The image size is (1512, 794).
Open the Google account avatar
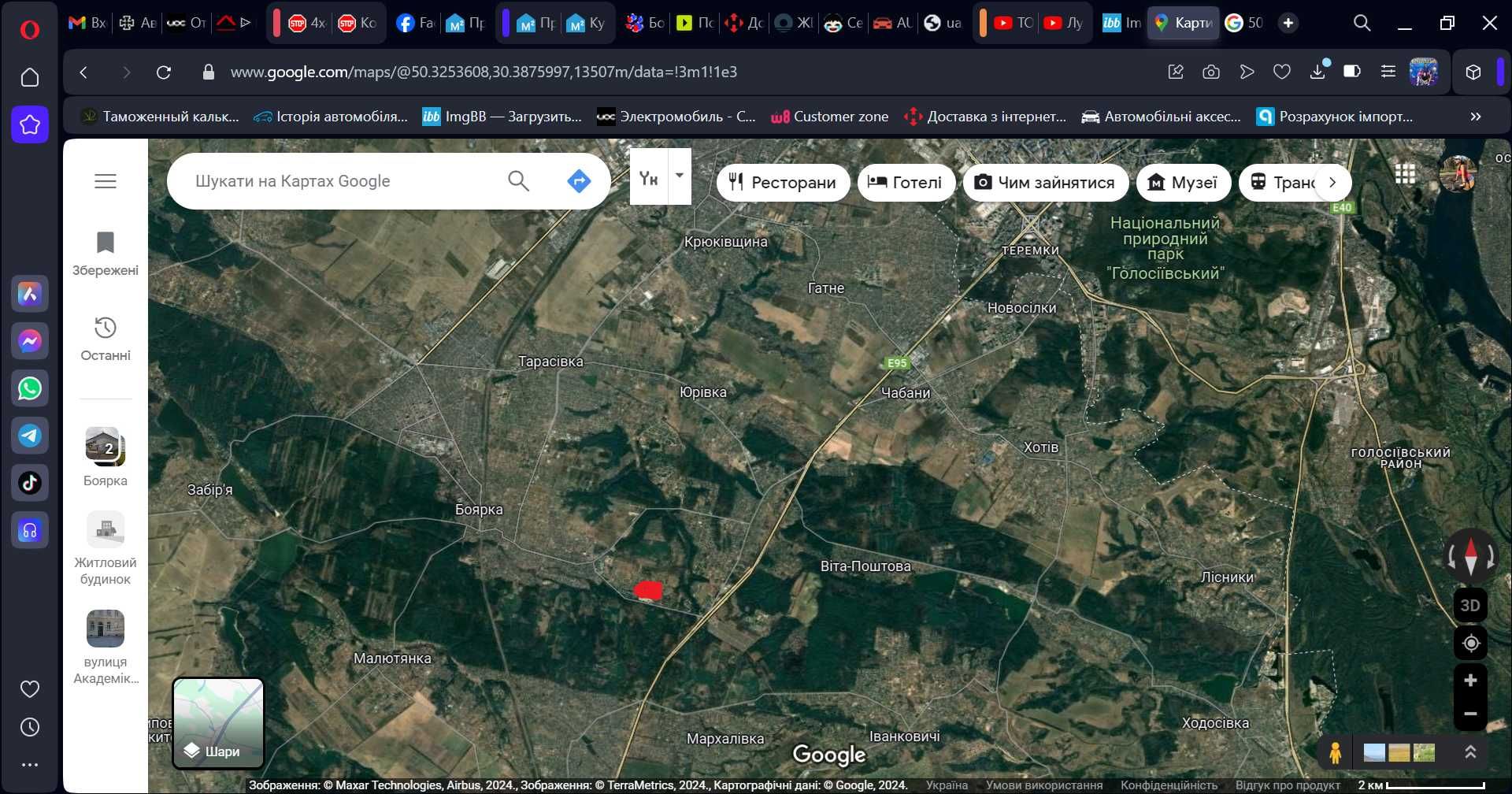click(1458, 173)
